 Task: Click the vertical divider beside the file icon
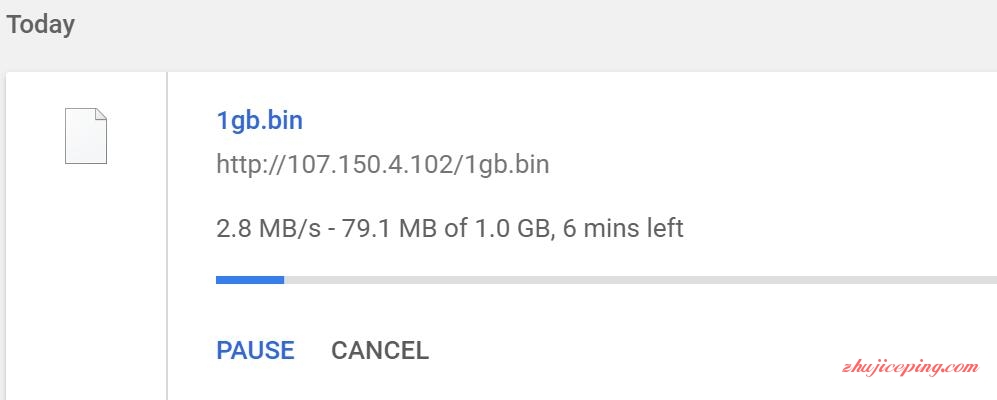tap(167, 236)
